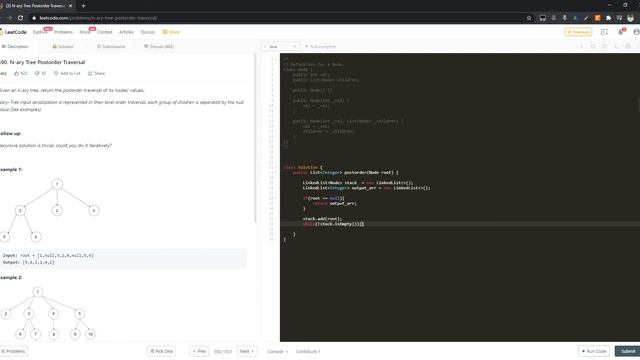Open the Problems list button at bottom left
The height and width of the screenshot is (360, 640).
pyautogui.click(x=13, y=351)
